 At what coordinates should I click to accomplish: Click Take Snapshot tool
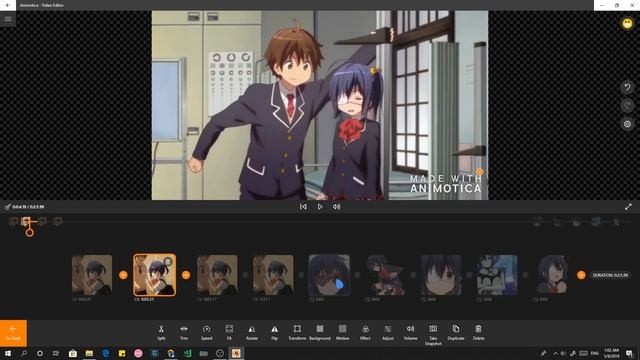point(433,335)
